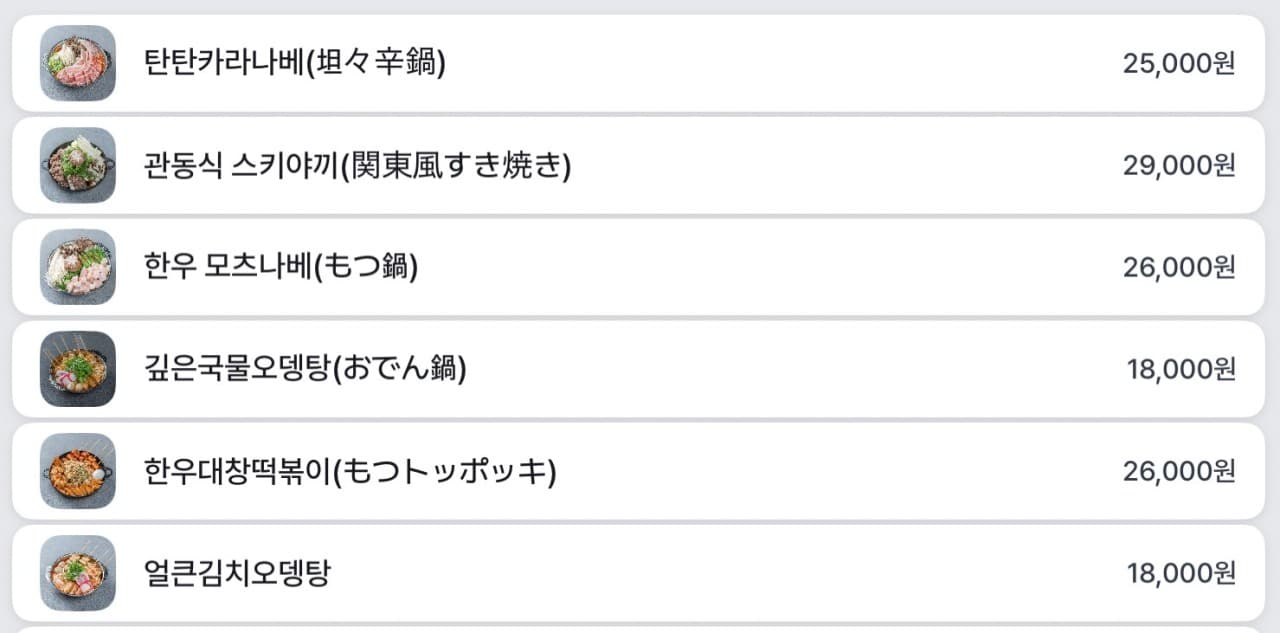Tap the 29,000원 price label
This screenshot has height=633, width=1280.
tap(1179, 165)
